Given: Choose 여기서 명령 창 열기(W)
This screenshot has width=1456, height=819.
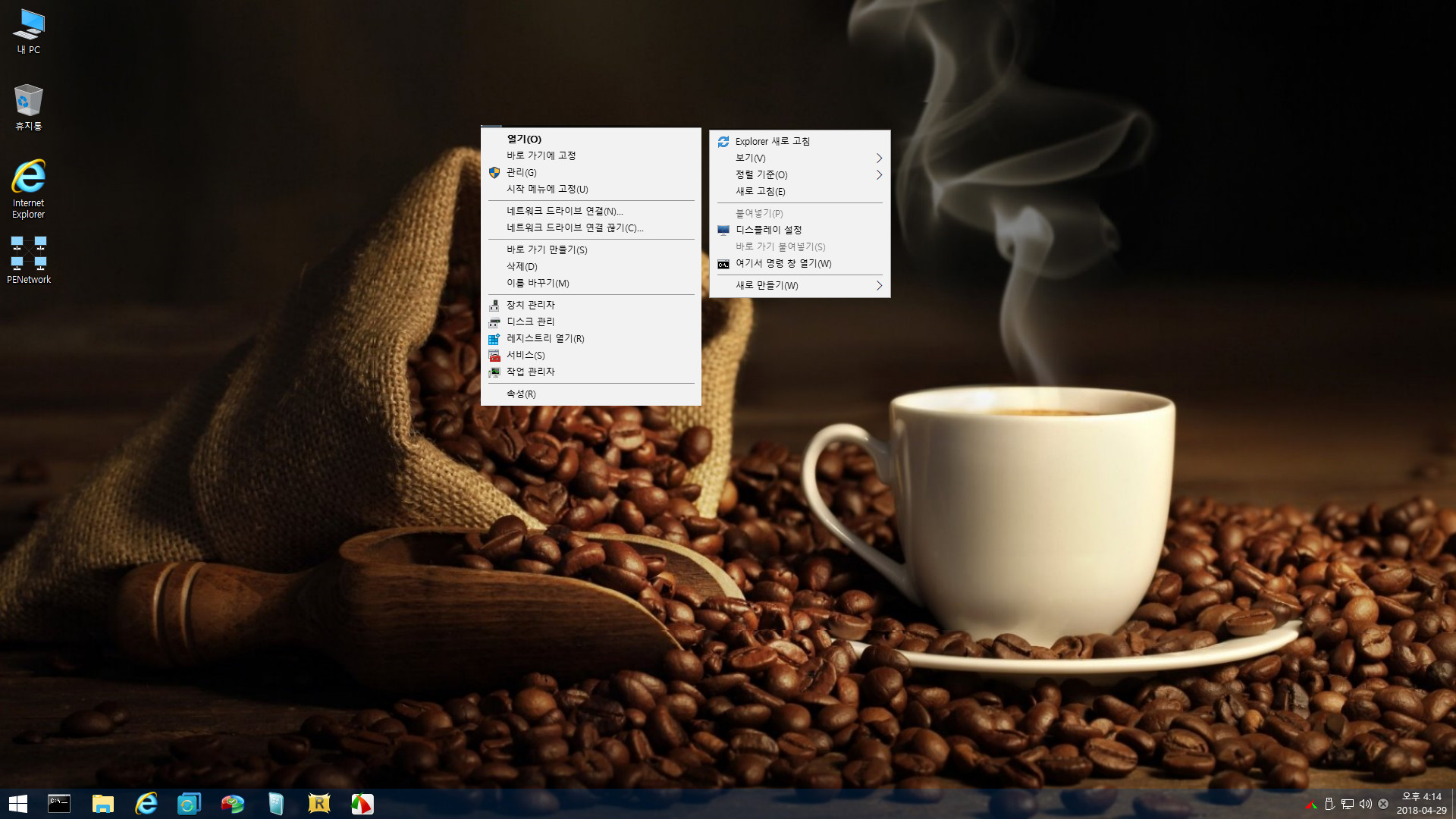Looking at the screenshot, I should (799, 263).
